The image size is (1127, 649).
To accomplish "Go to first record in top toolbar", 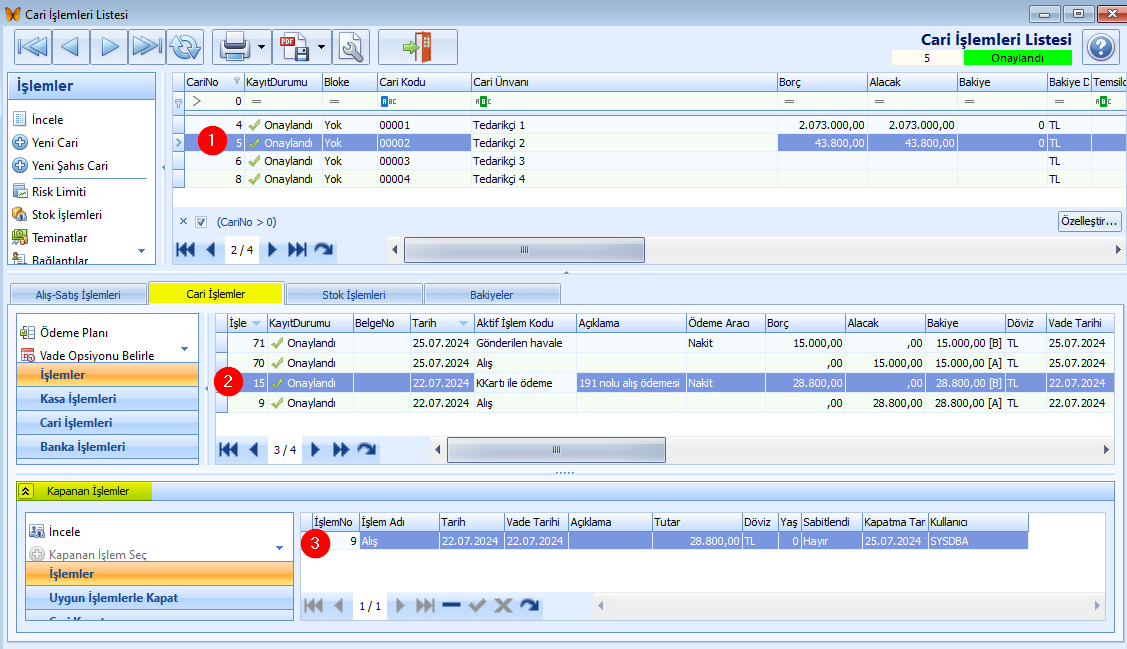I will tap(33, 47).
